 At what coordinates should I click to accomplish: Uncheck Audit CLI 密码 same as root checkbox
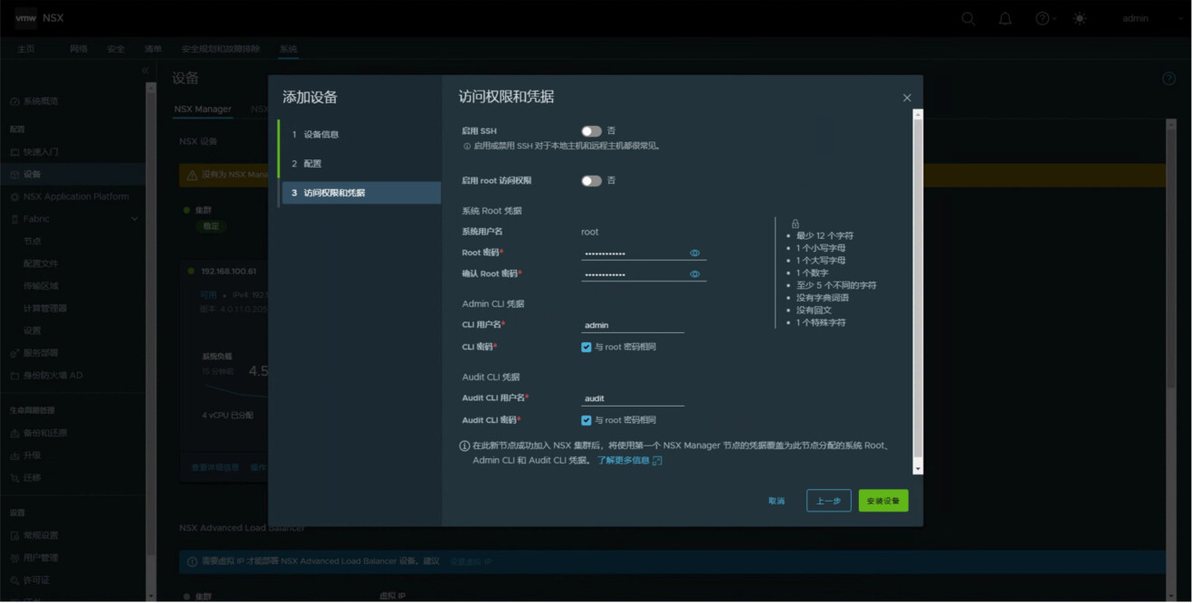586,420
